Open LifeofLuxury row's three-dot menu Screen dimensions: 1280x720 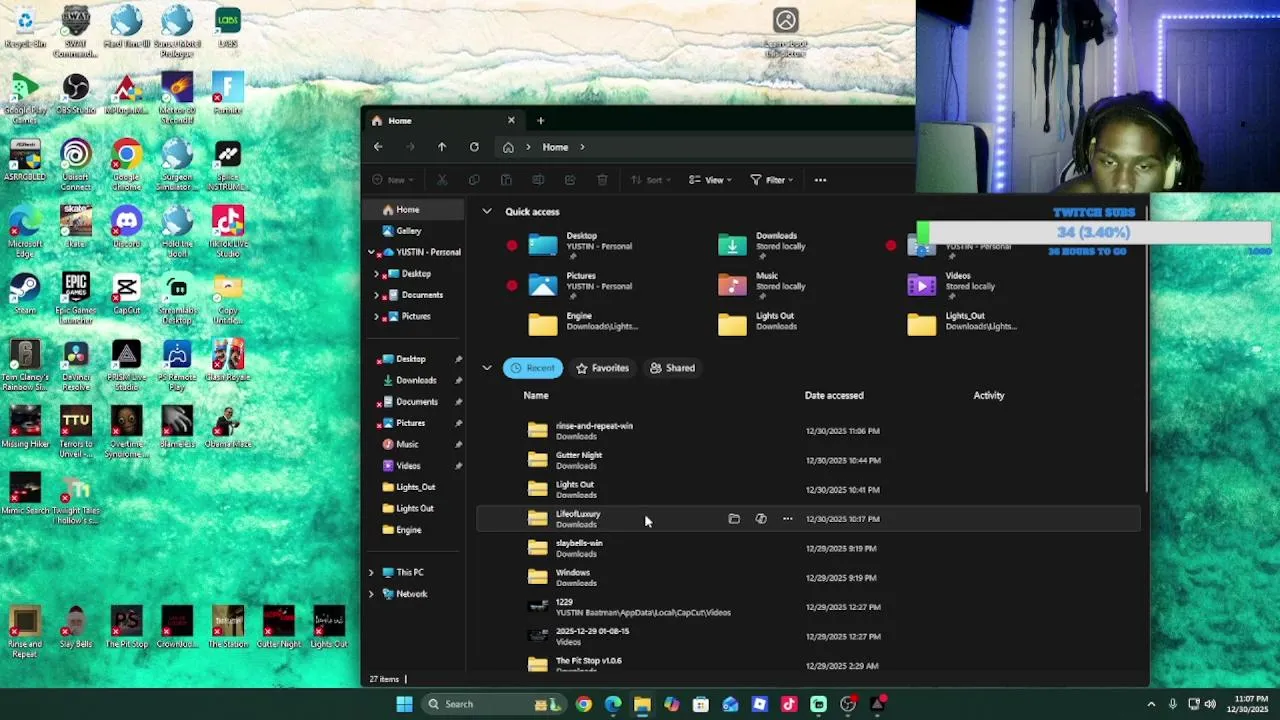point(787,519)
